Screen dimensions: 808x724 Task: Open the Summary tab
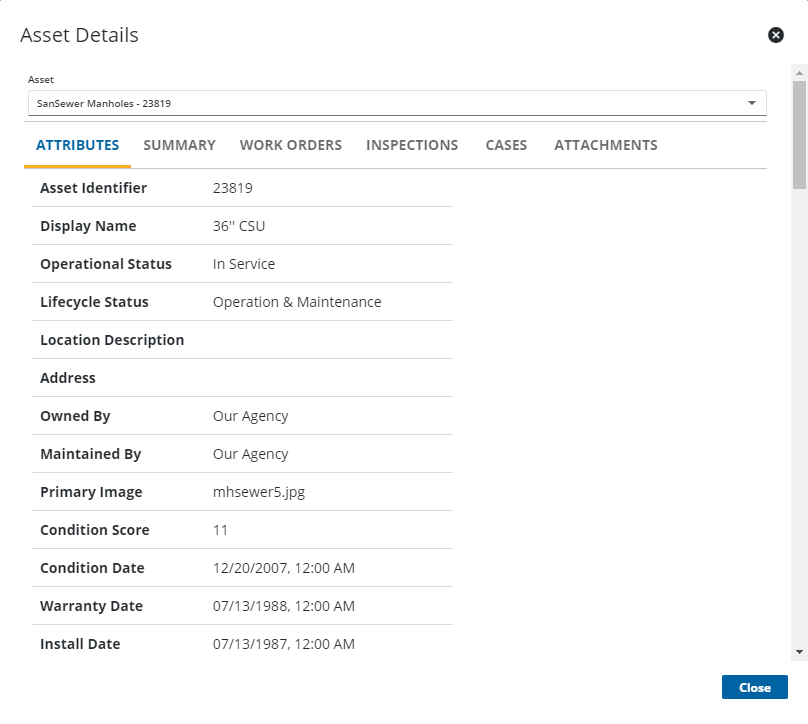[x=179, y=145]
